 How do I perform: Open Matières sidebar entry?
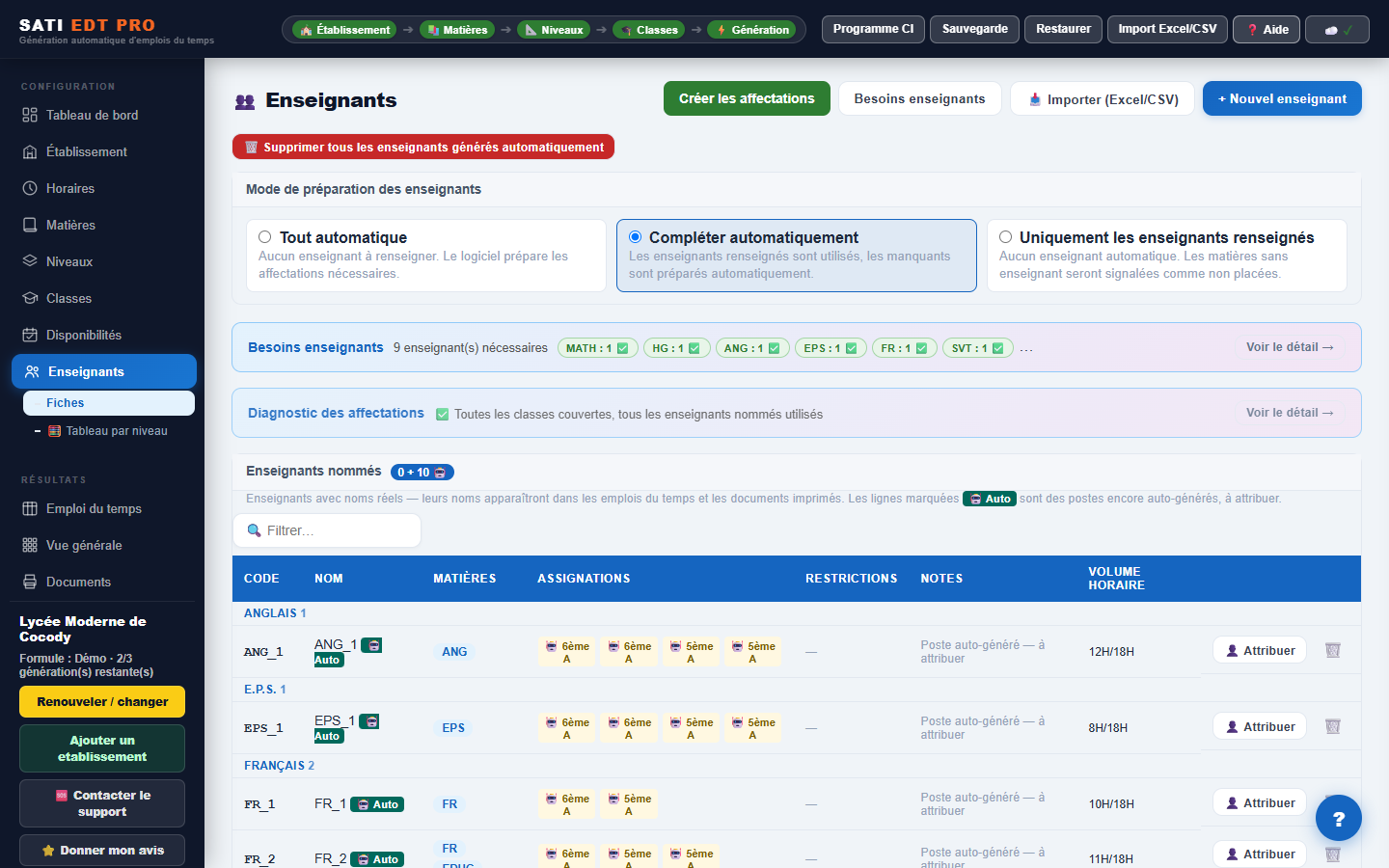103,225
